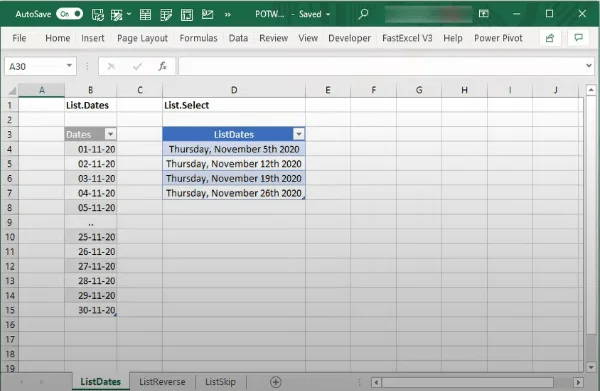Screen dimensions: 600x391
Task: Add a new sheet with plus icon
Action: tap(276, 382)
